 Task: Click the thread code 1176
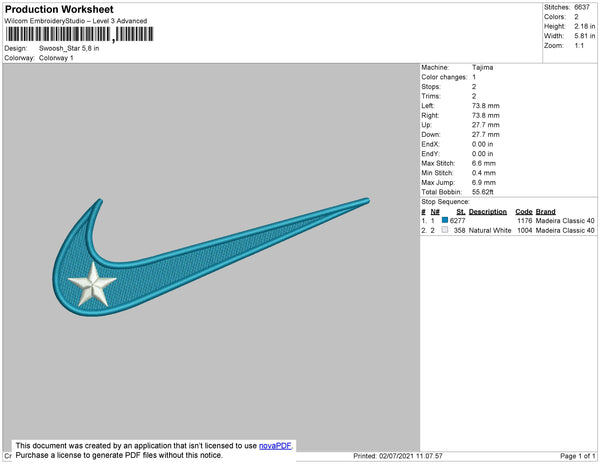(525, 221)
